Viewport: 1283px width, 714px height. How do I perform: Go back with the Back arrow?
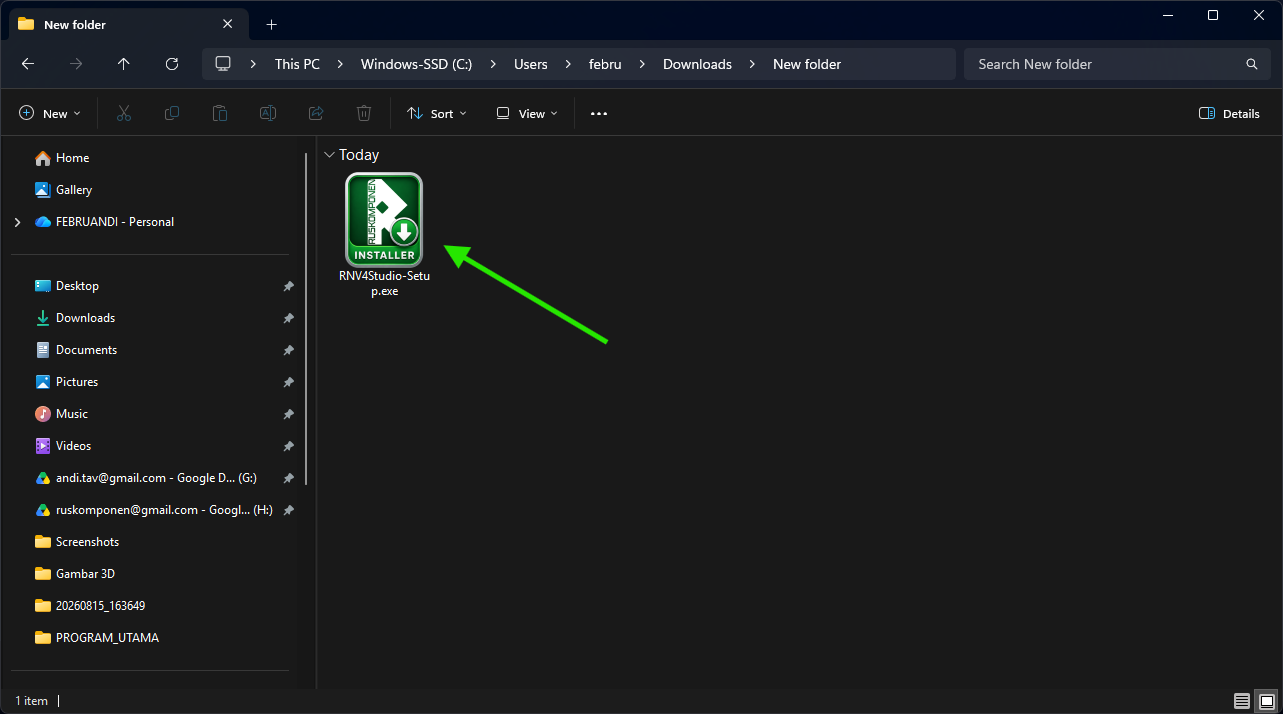[28, 64]
